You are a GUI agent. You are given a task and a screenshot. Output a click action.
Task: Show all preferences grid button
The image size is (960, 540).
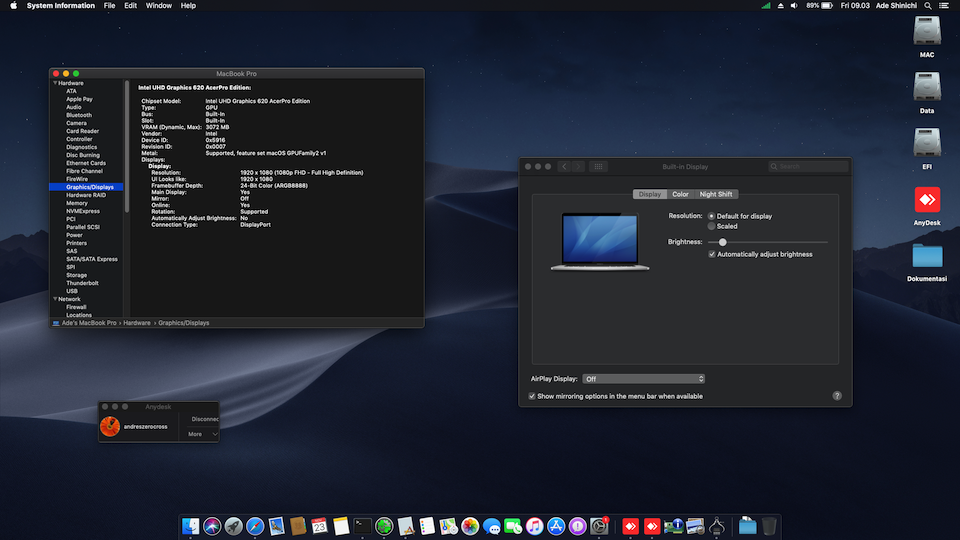(598, 167)
